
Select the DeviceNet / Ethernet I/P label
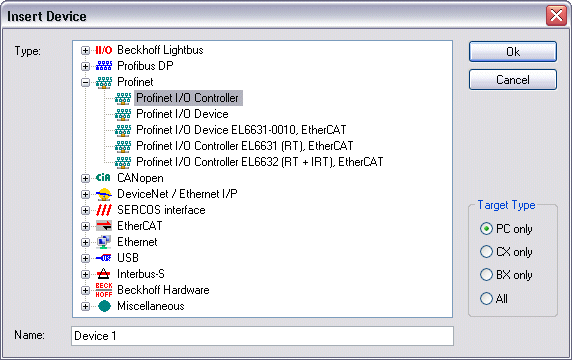(x=177, y=194)
